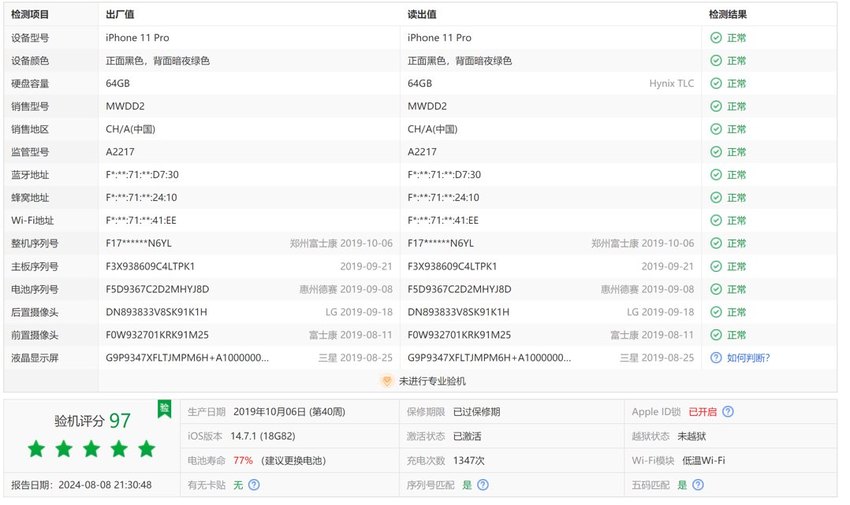Open help icon next to 序列号匹配
This screenshot has width=850, height=505.
coord(483,485)
